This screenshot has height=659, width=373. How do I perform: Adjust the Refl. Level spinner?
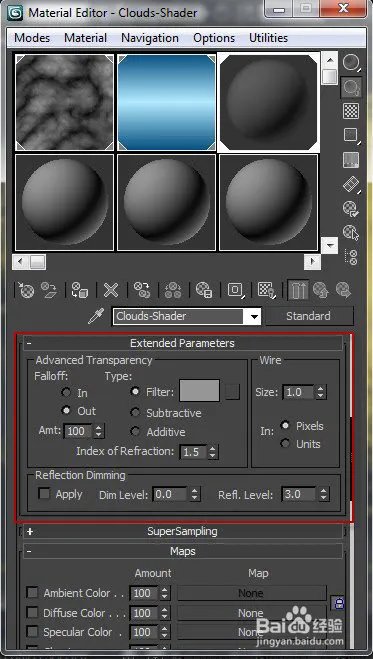[323, 494]
